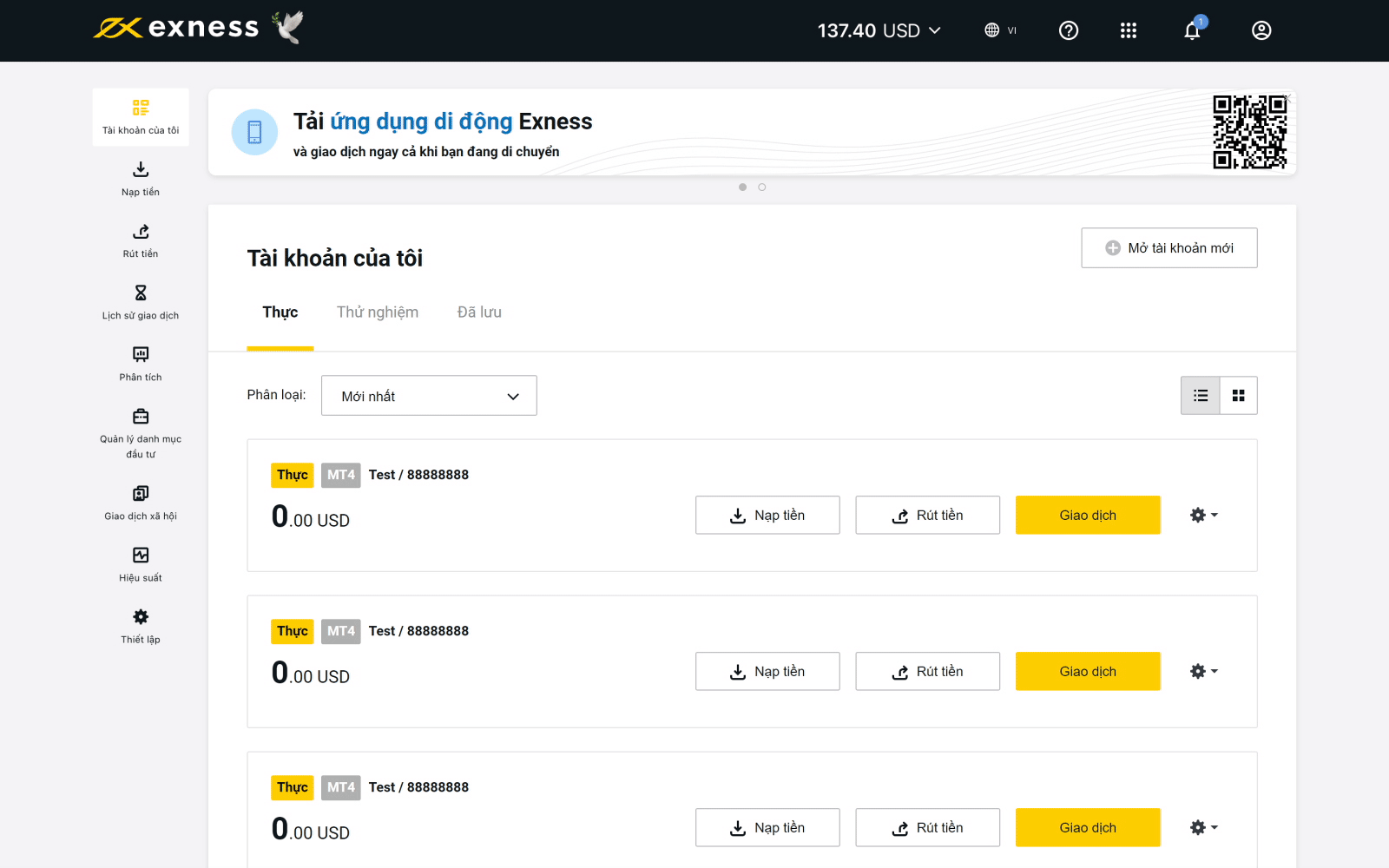Click Rút tiền on the first account card
The image size is (1389, 868).
point(927,515)
